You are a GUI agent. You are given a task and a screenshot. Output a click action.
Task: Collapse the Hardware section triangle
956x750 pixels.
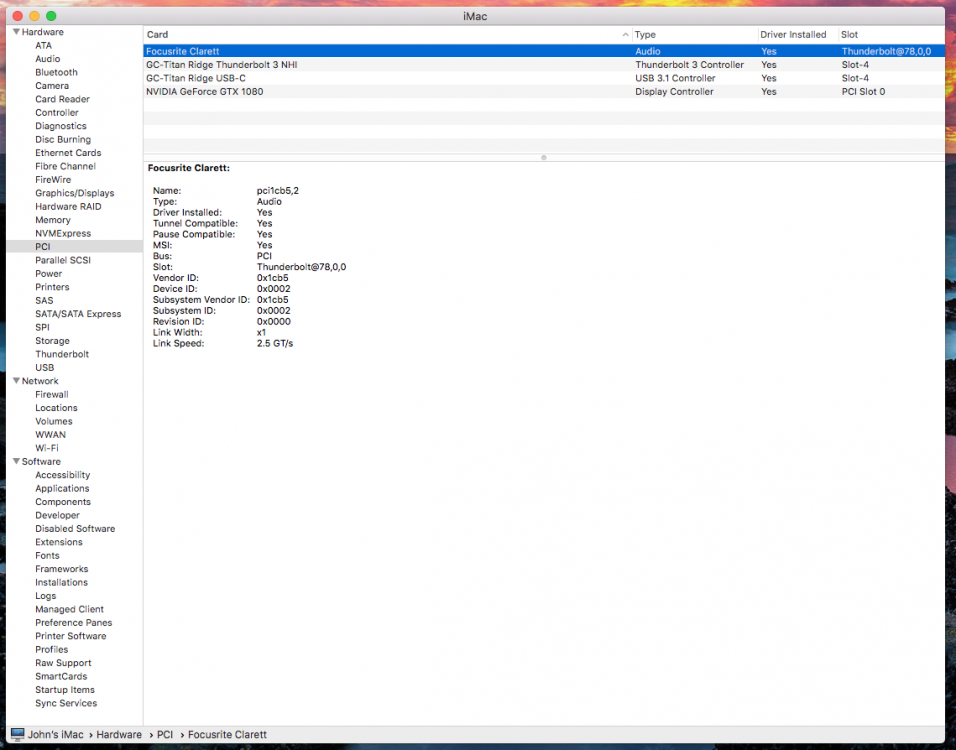(16, 32)
